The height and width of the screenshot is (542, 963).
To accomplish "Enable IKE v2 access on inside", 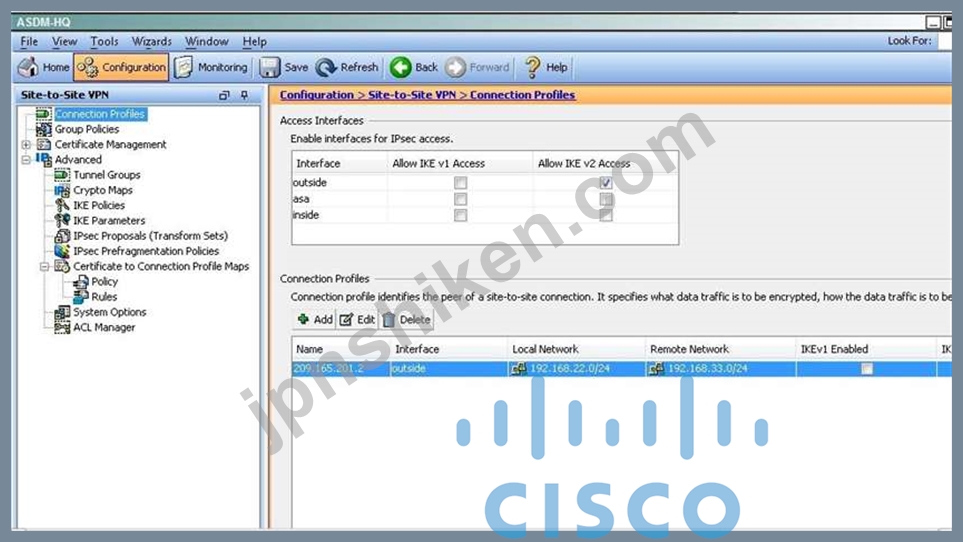I will tap(606, 215).
